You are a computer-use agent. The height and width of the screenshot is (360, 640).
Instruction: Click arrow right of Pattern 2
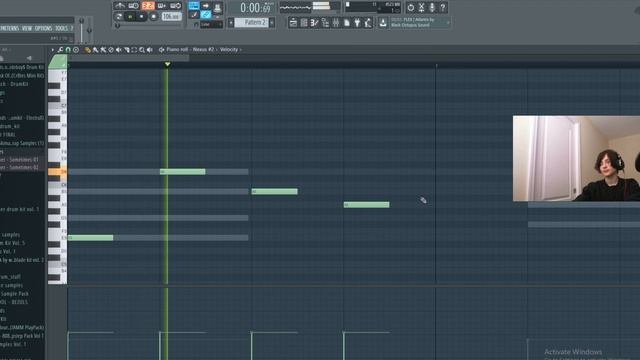pyautogui.click(x=272, y=22)
